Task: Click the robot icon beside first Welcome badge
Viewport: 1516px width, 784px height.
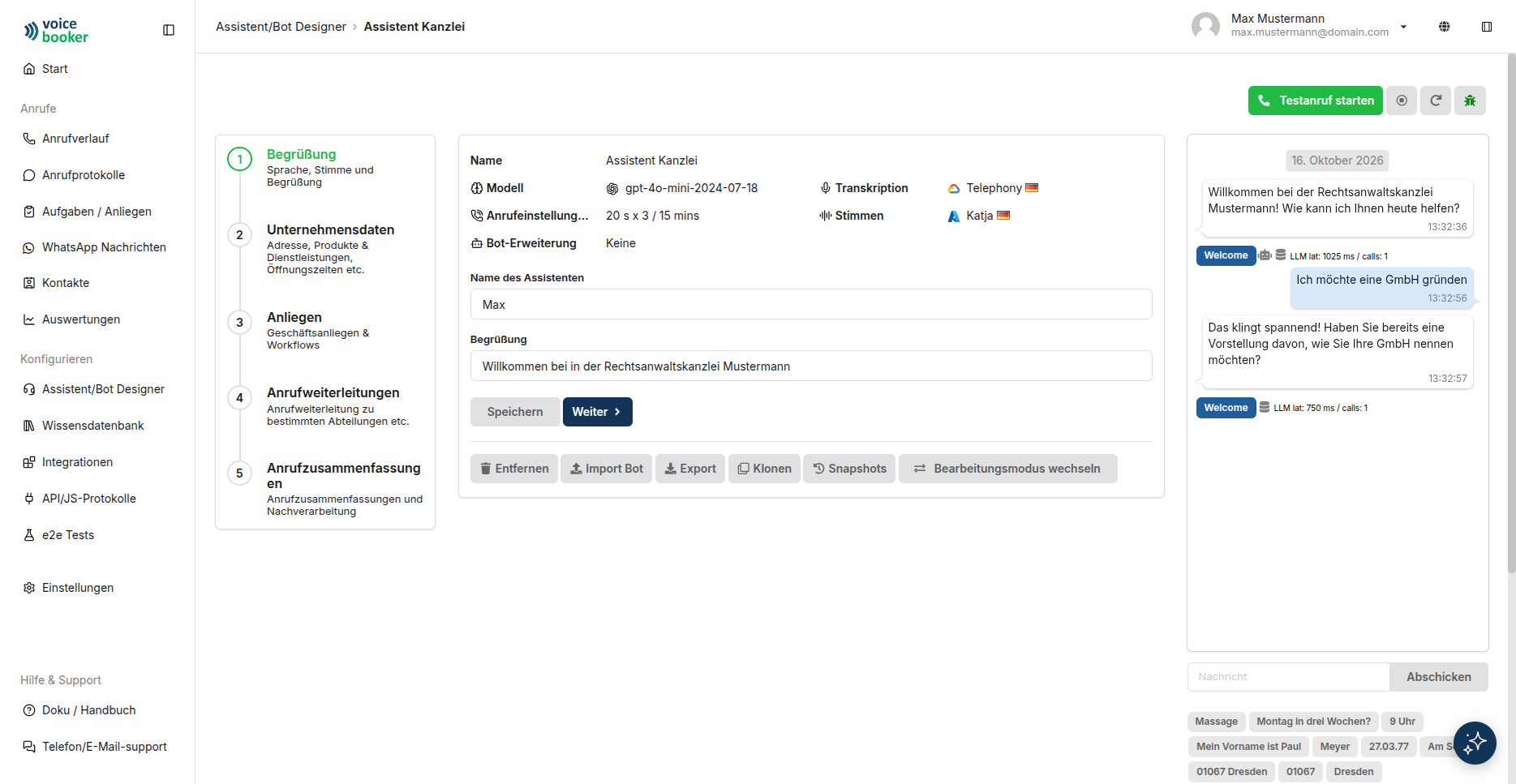Action: pyautogui.click(x=1265, y=255)
